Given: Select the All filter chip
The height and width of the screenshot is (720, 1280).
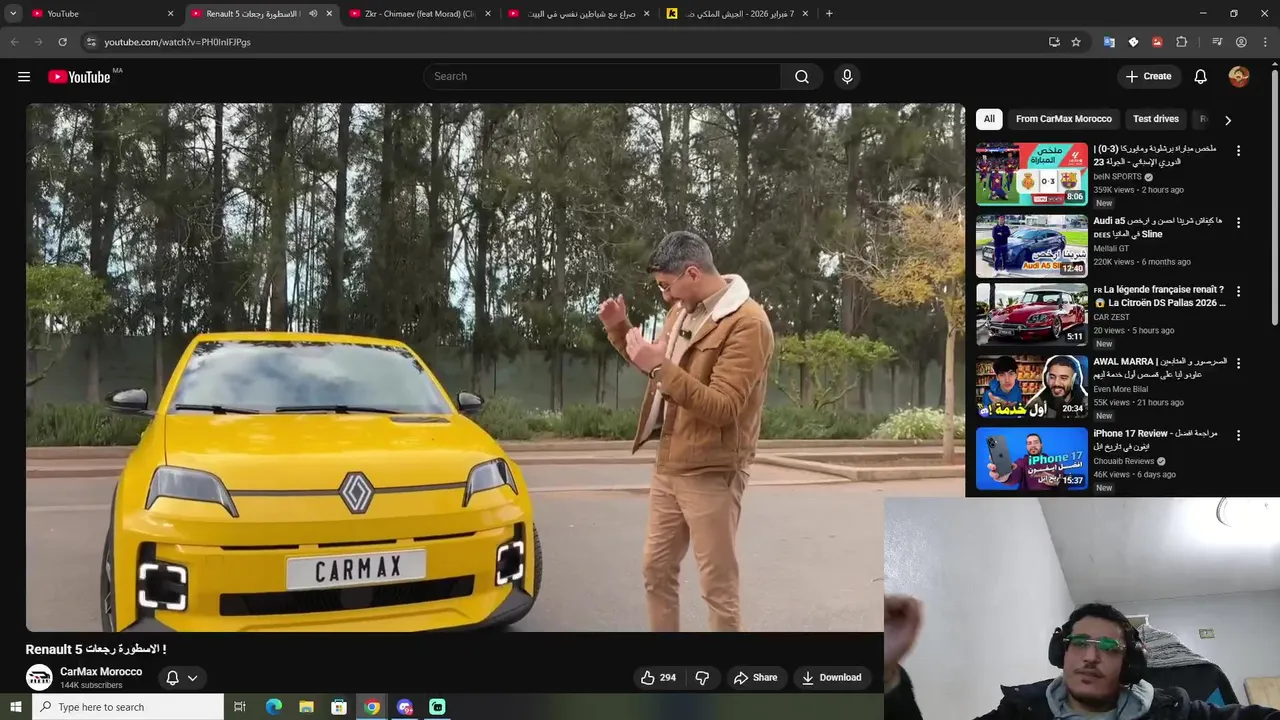Looking at the screenshot, I should click(x=989, y=119).
